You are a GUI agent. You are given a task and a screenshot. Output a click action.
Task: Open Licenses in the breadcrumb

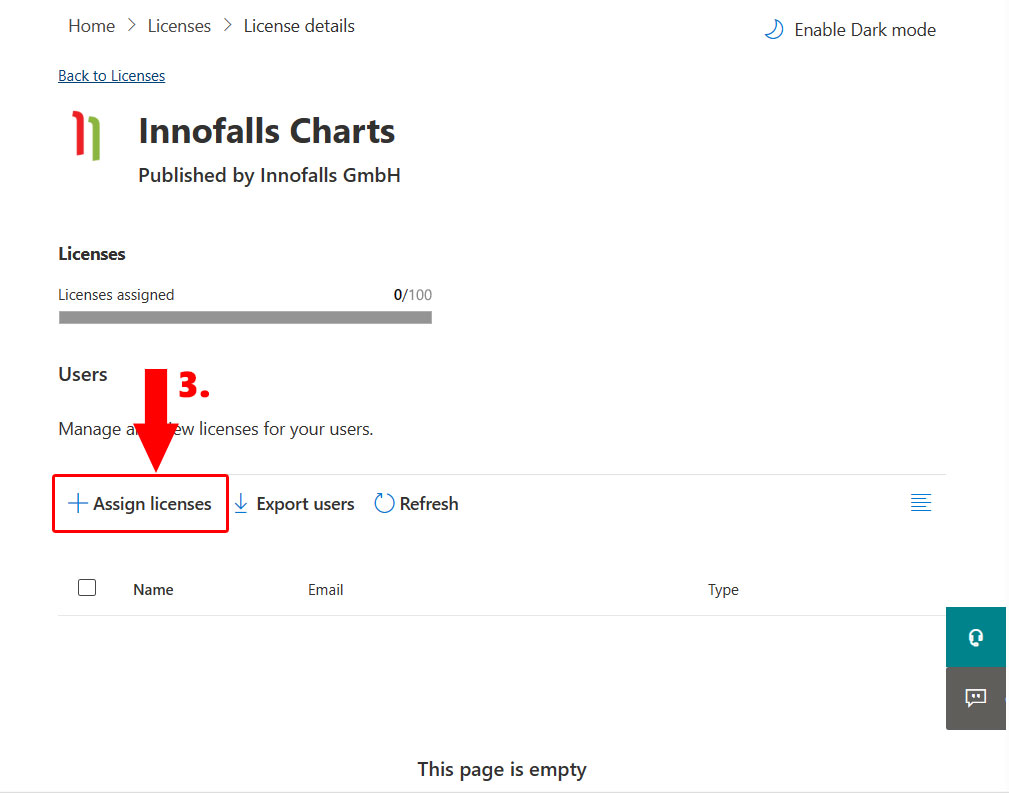179,26
